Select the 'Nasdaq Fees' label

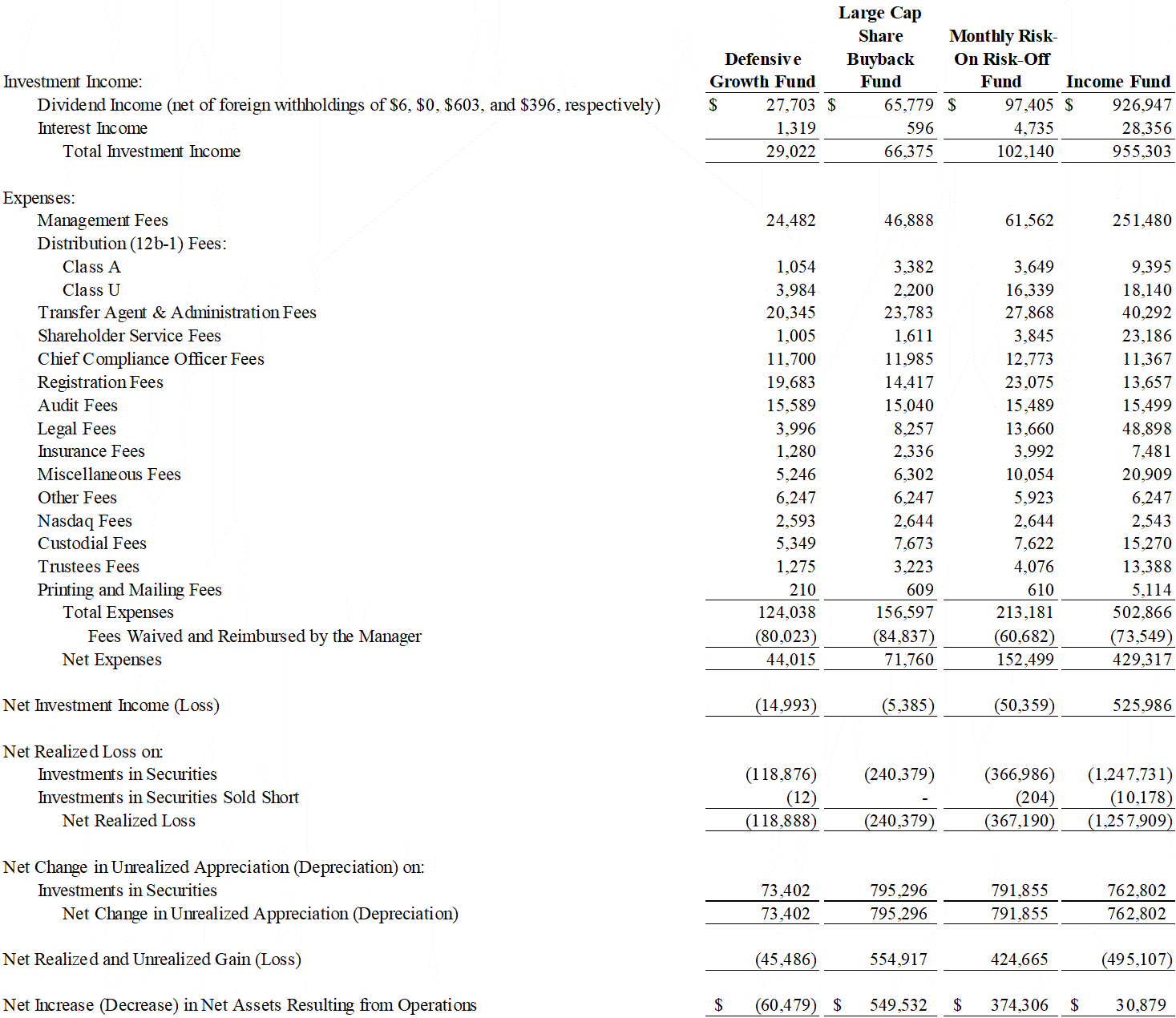point(85,521)
